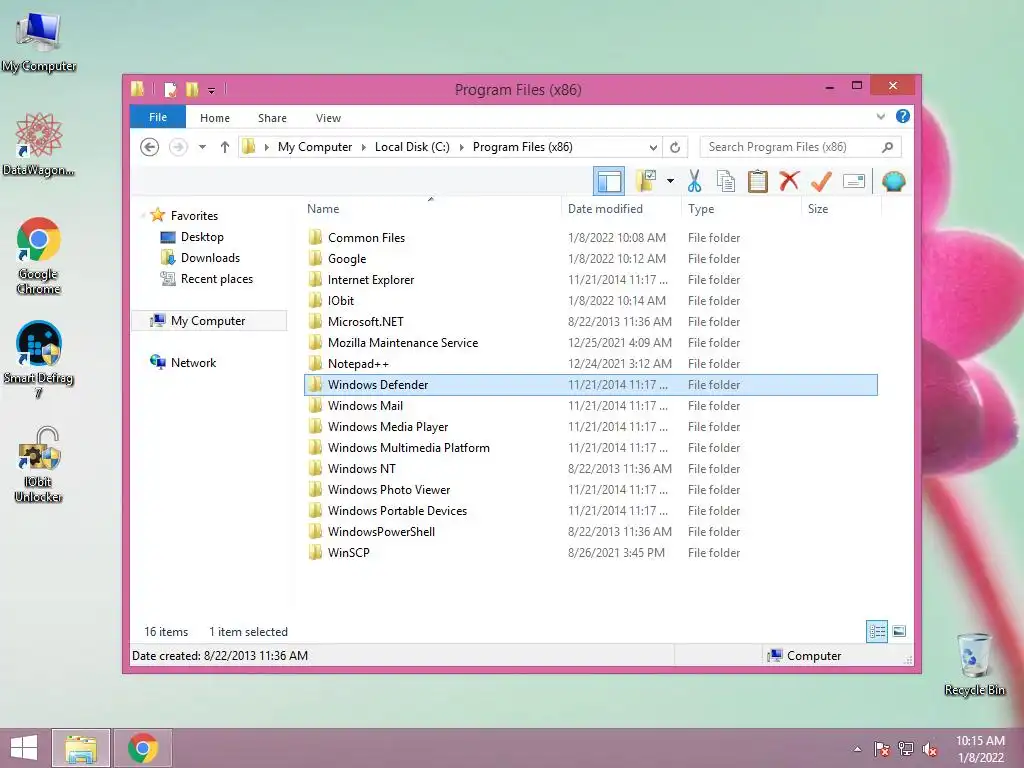This screenshot has width=1024, height=768.
Task: Show hidden tray icons arrow
Action: (x=857, y=749)
